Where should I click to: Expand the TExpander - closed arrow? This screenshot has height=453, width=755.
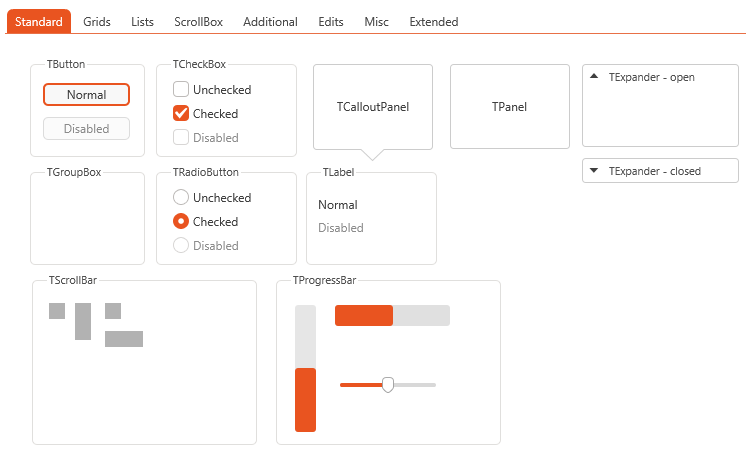click(x=594, y=170)
